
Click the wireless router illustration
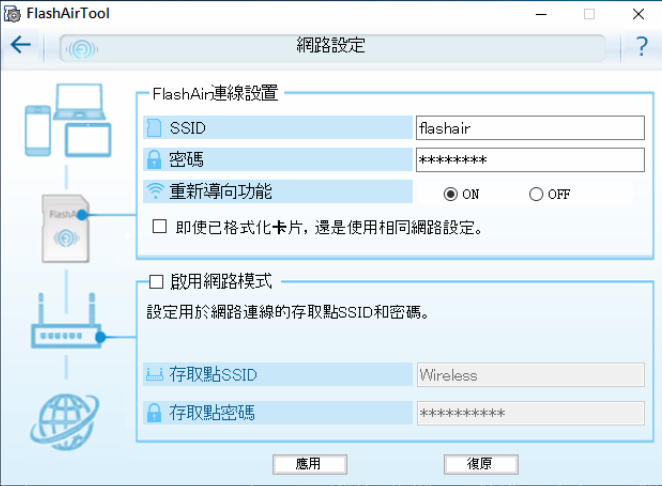[x=67, y=322]
